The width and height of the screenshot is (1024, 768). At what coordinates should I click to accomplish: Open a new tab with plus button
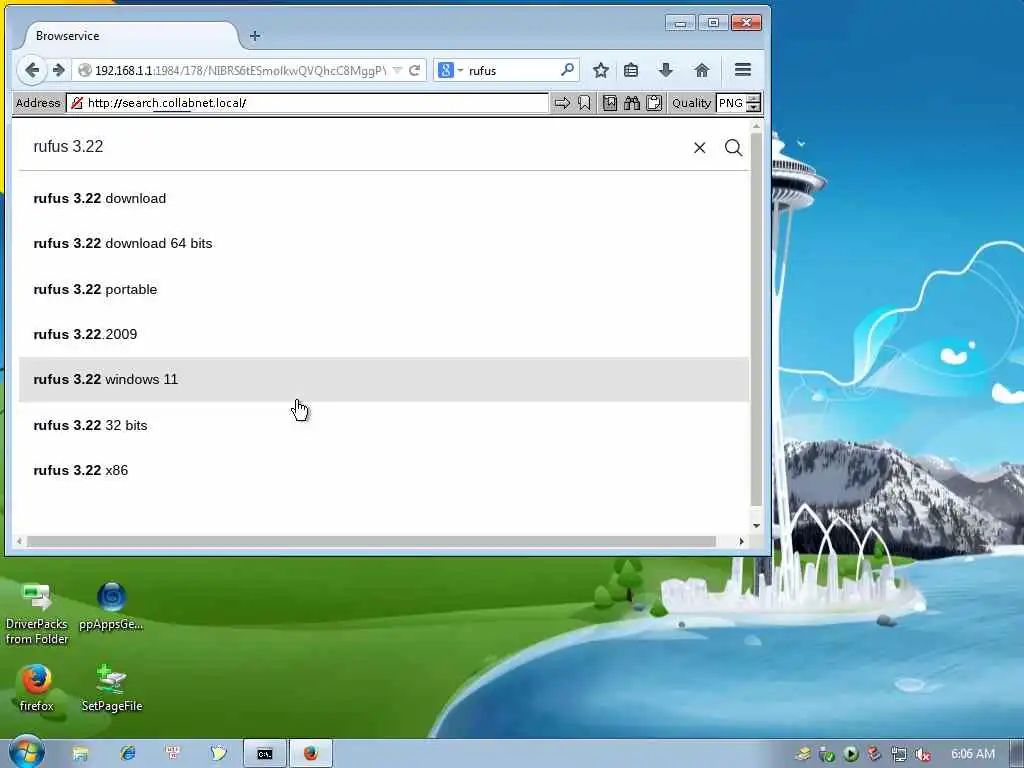255,36
